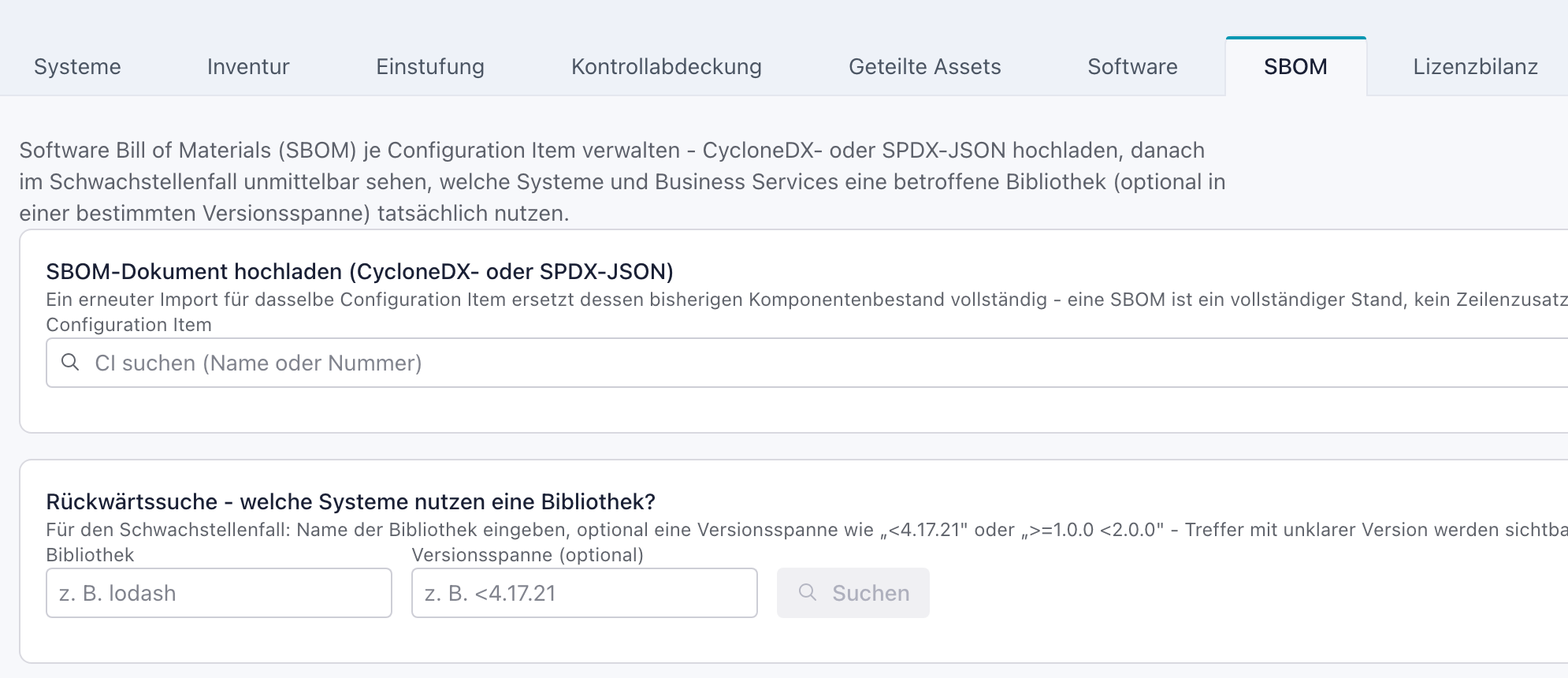
Task: Focus the Bibliothek input field
Action: 219,593
